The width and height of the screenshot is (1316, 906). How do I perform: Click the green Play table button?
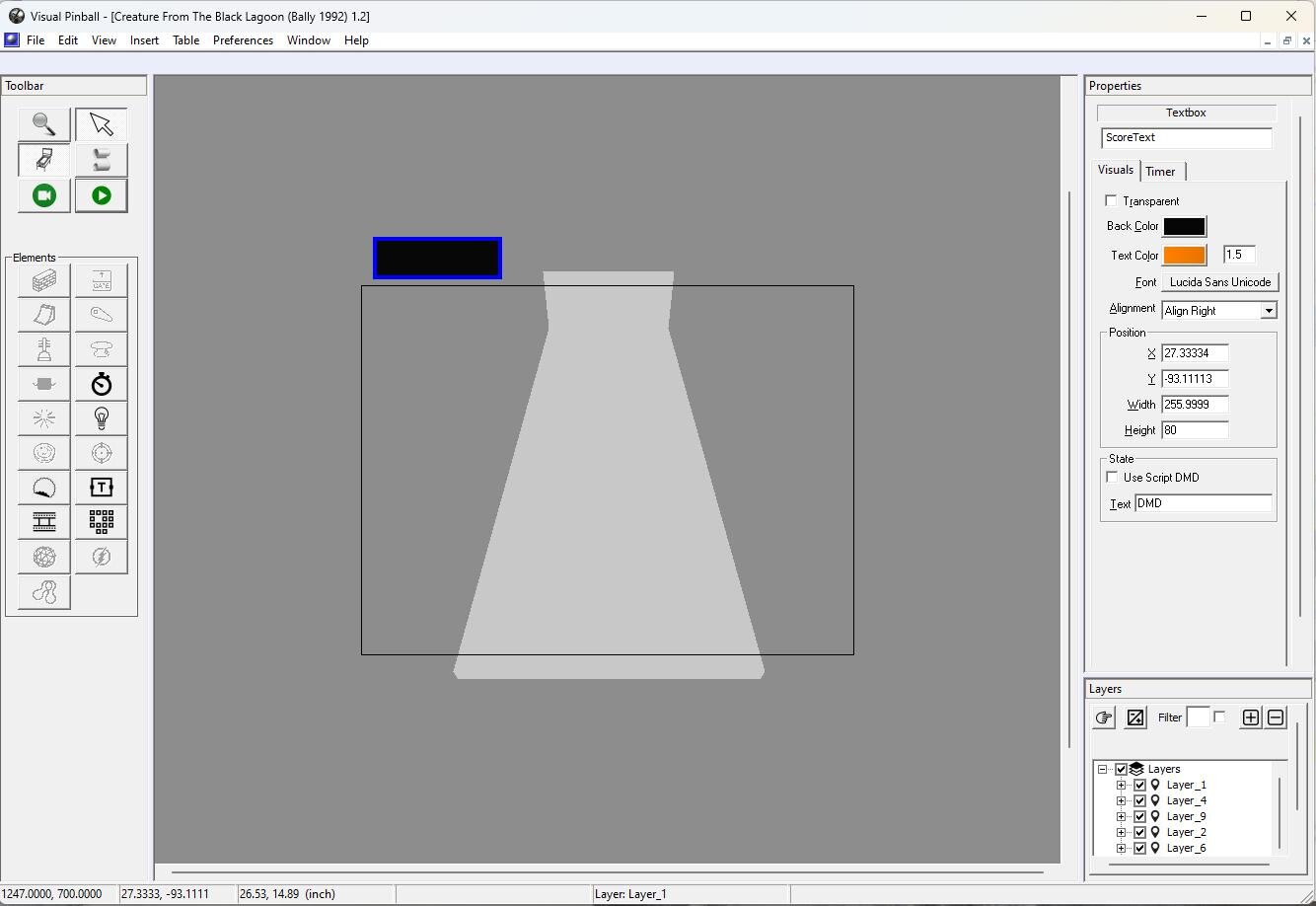coord(101,195)
